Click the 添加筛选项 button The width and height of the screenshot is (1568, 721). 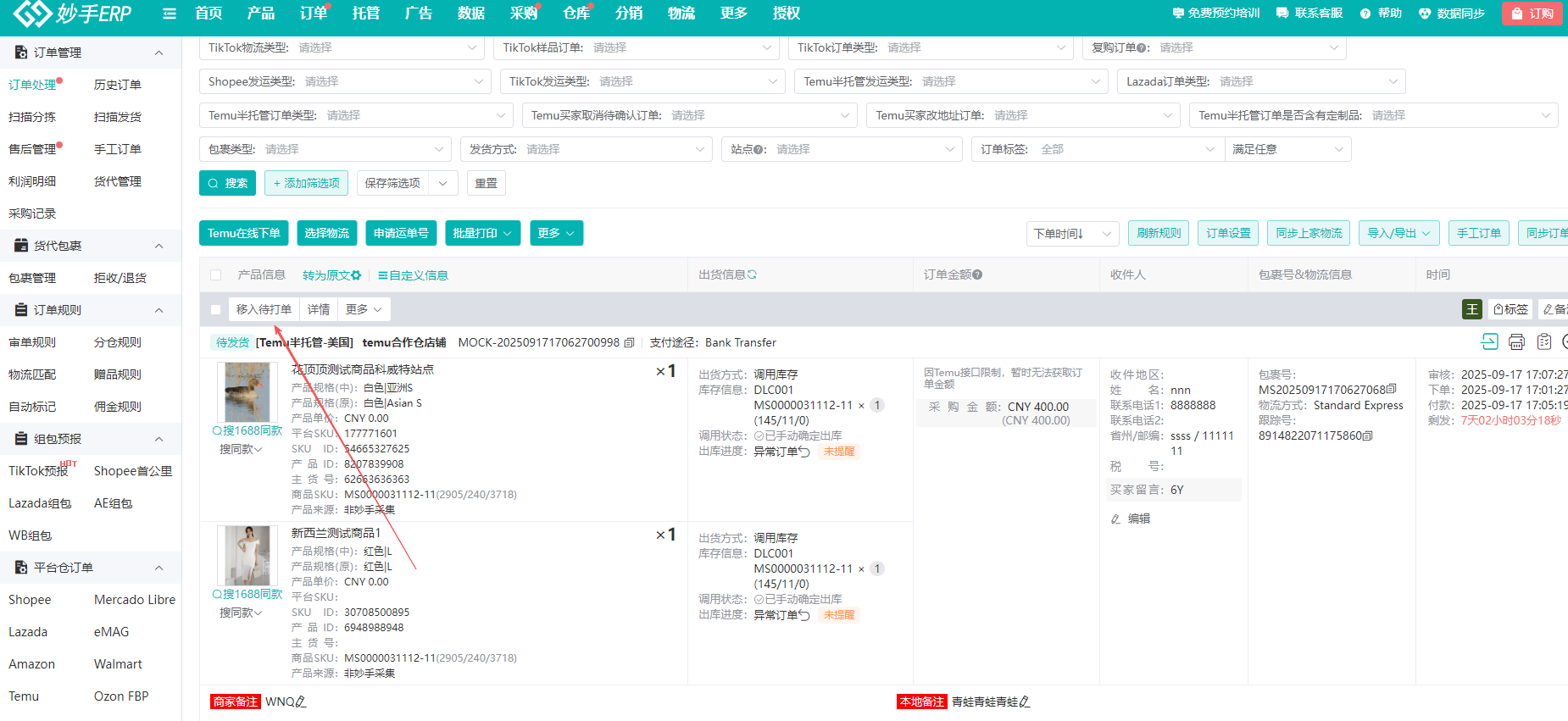(x=306, y=183)
